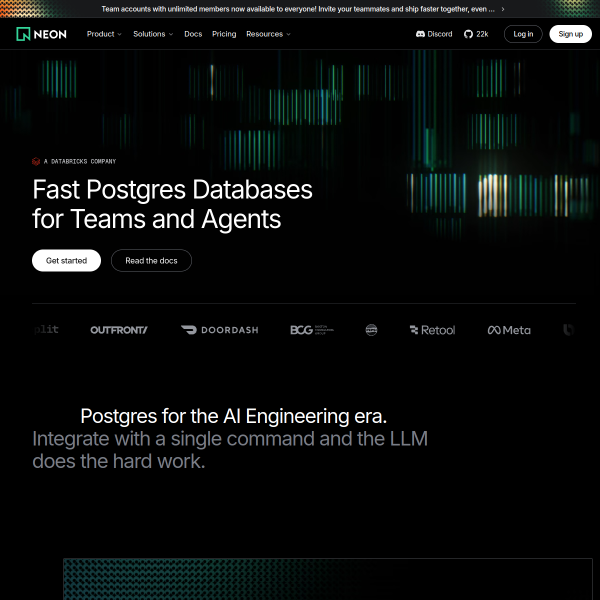The image size is (600, 600).
Task: Click the round globe-style customer logo
Action: coord(371,330)
